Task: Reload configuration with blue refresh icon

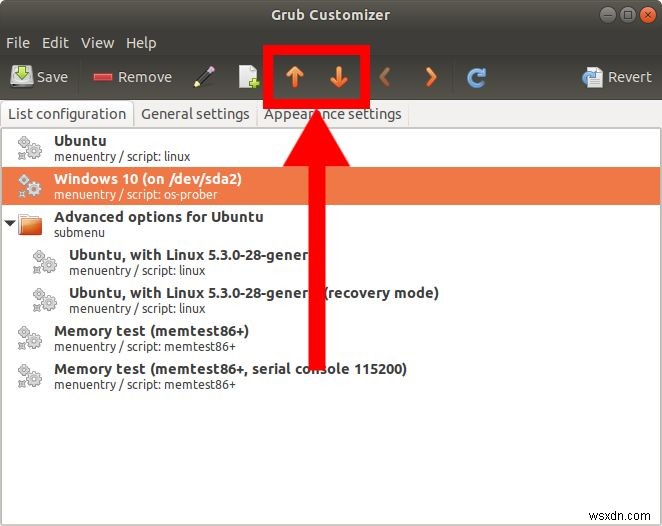Action: [477, 78]
